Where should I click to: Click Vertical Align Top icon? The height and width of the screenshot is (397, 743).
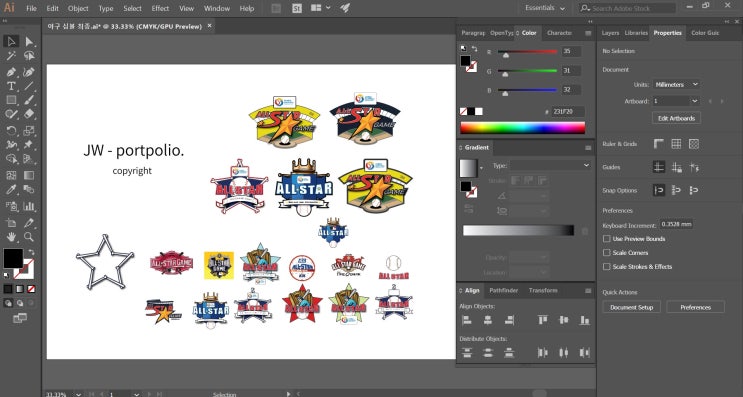[543, 320]
